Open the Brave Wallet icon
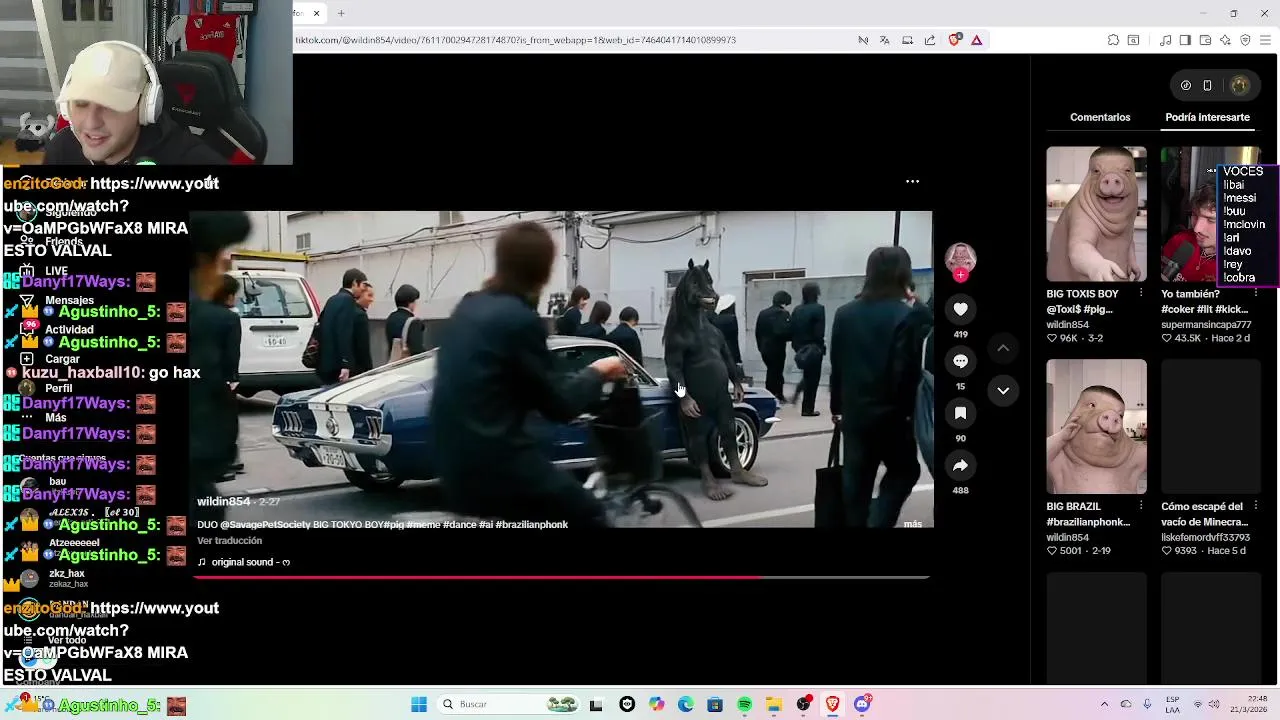The height and width of the screenshot is (720, 1280). (x=1205, y=40)
